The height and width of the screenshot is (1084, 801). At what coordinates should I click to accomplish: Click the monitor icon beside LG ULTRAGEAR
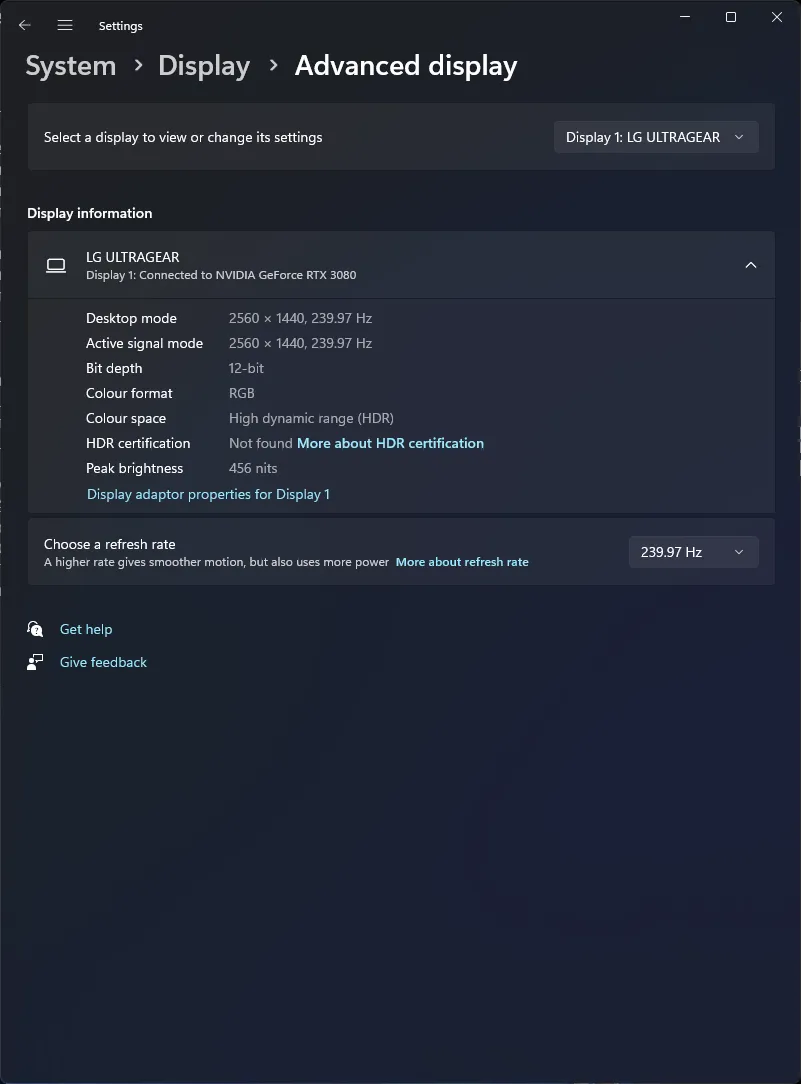point(56,265)
